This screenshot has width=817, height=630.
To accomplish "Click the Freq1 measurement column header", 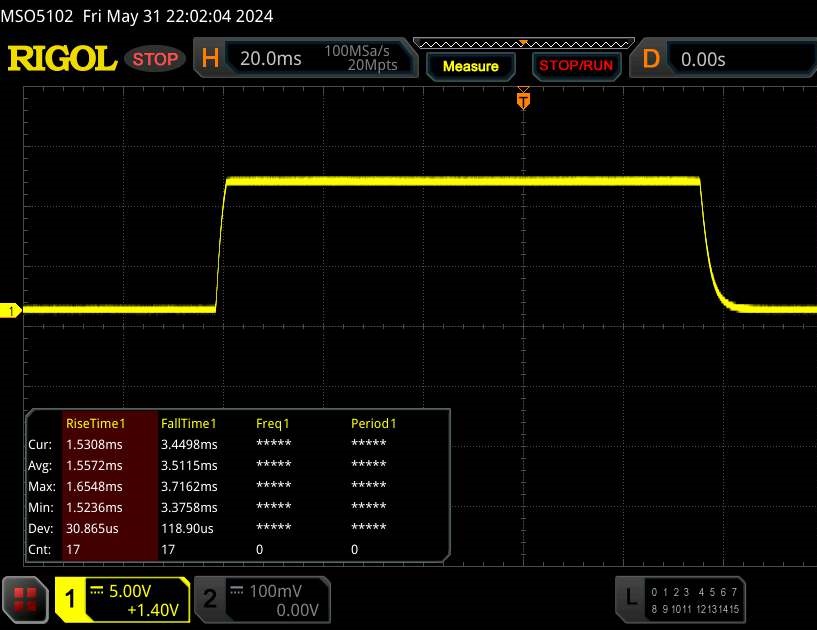I will click(274, 423).
